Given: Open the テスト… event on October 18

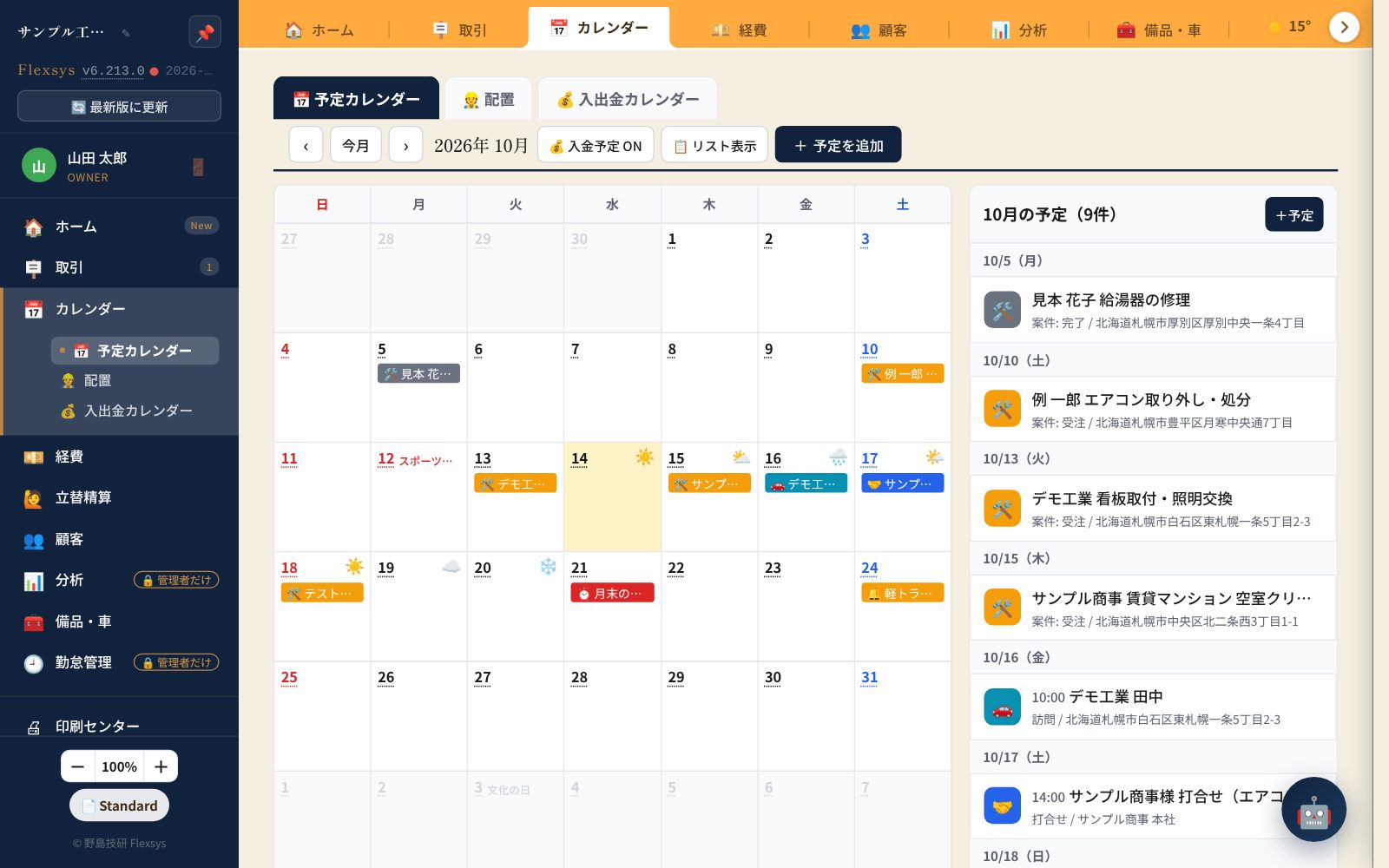Looking at the screenshot, I should [321, 593].
